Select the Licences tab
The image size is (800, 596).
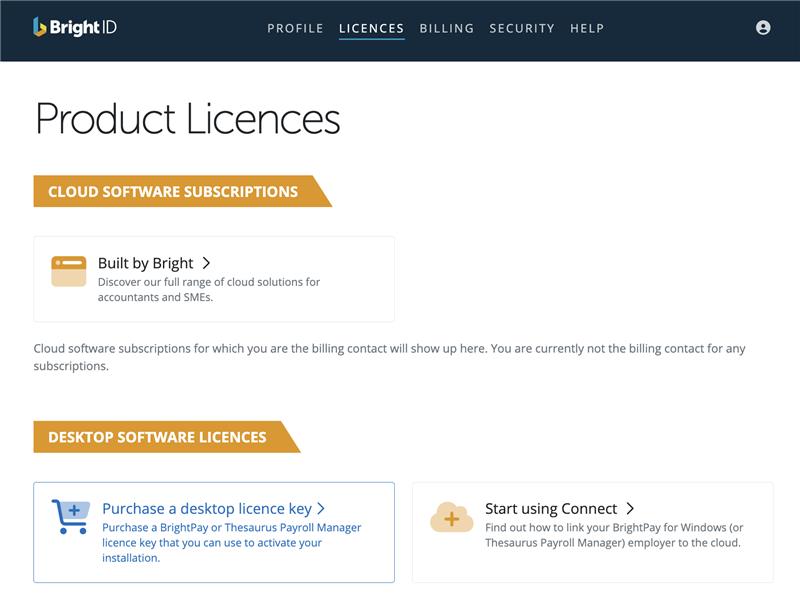pos(371,29)
